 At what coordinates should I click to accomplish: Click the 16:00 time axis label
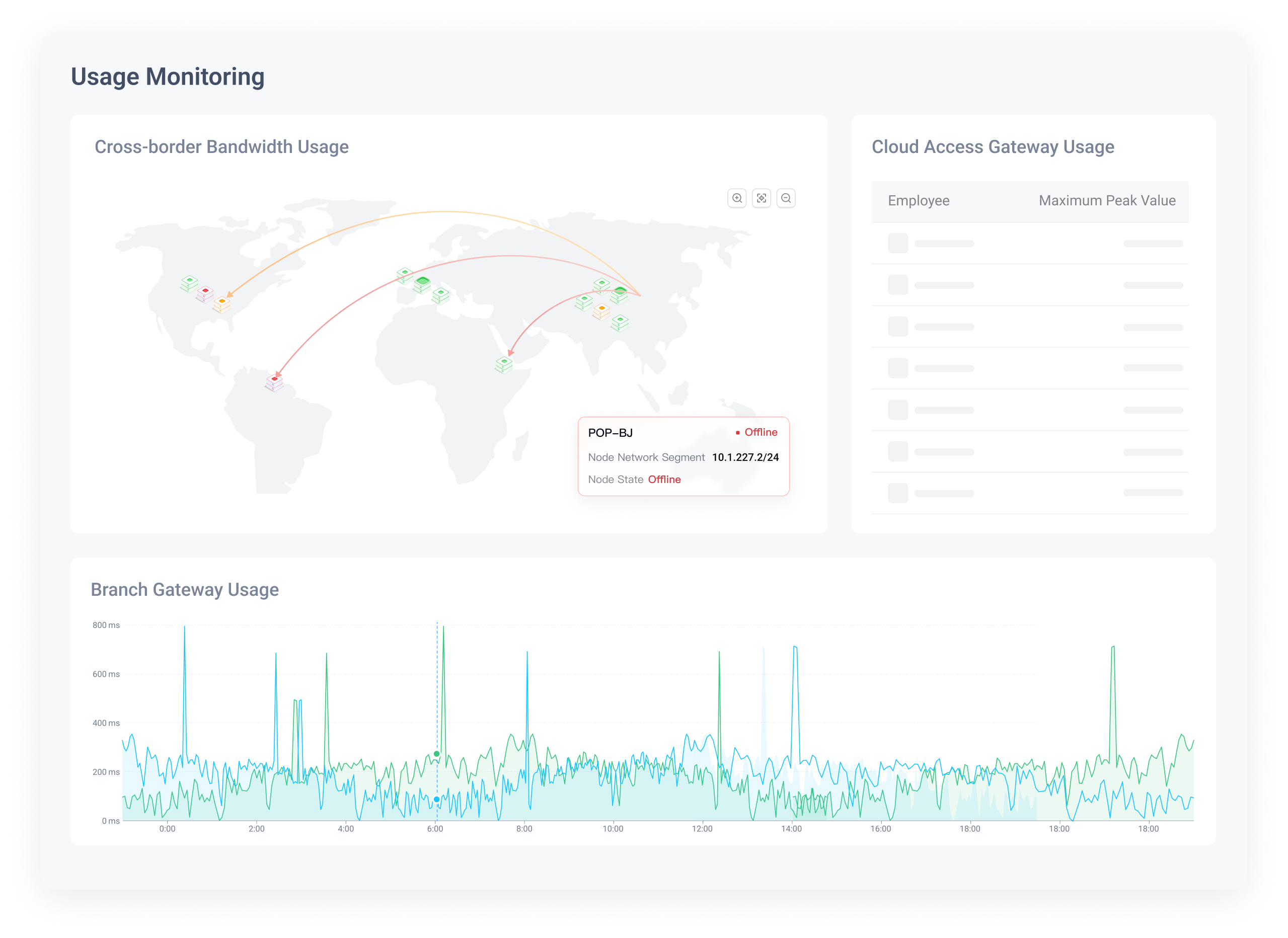881,828
